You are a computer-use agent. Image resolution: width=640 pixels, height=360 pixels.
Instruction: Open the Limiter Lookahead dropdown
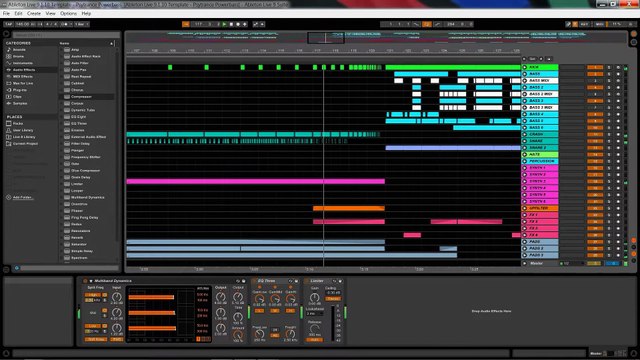pos(314,313)
